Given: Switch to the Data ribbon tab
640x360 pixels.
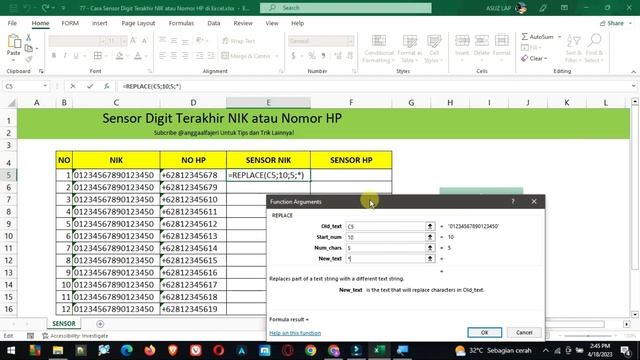Looking at the screenshot, I should click(213, 23).
